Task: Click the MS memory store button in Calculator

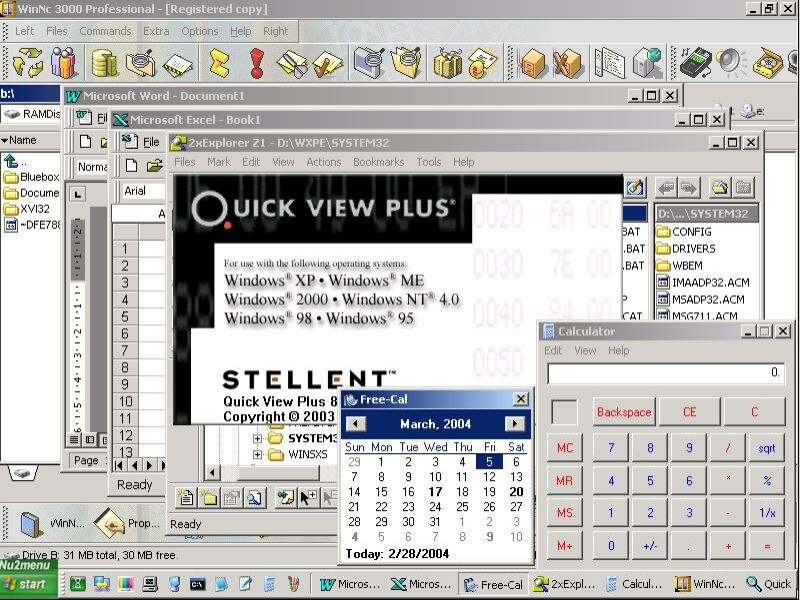Action: click(x=564, y=512)
